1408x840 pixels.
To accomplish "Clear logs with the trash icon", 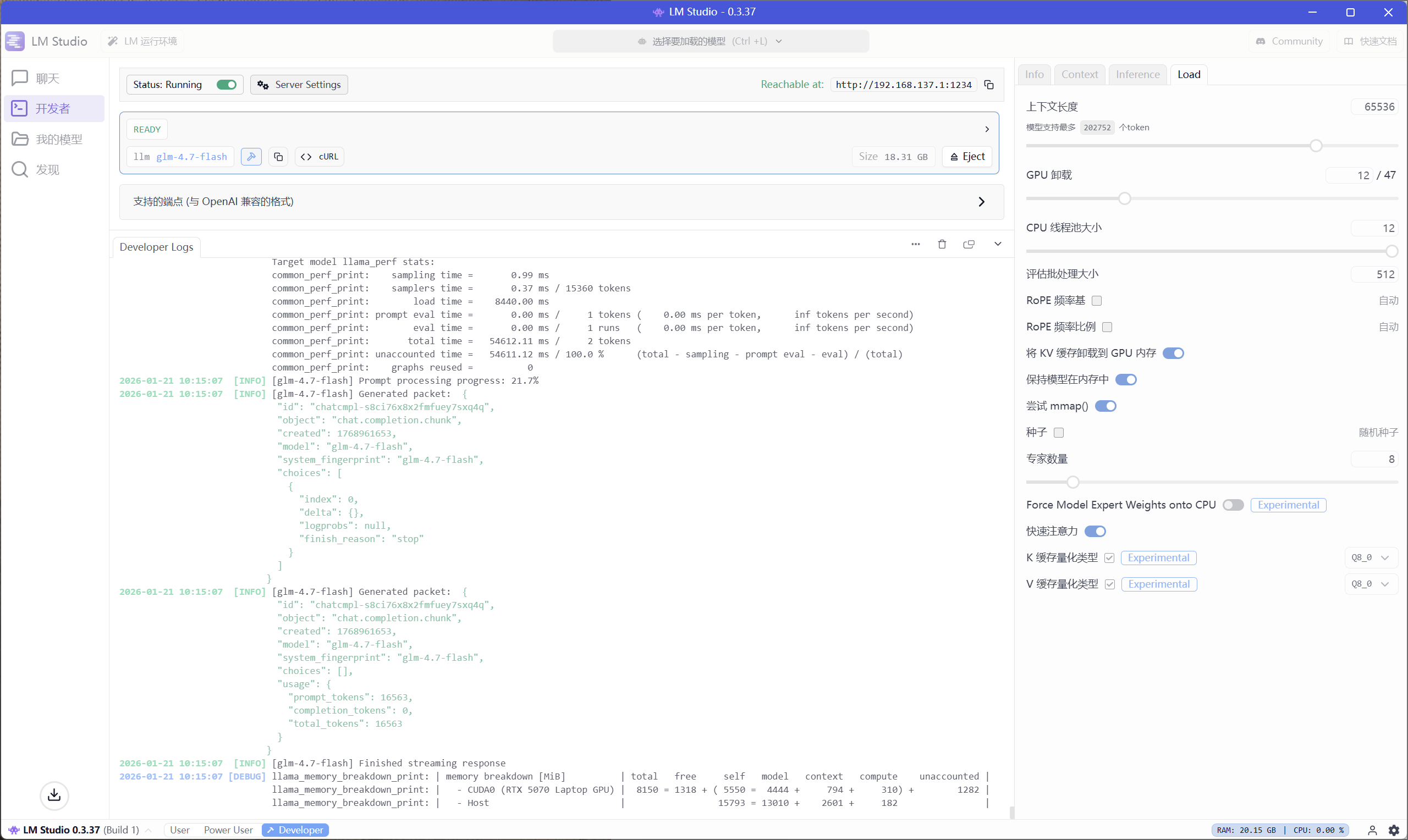I will tap(942, 244).
